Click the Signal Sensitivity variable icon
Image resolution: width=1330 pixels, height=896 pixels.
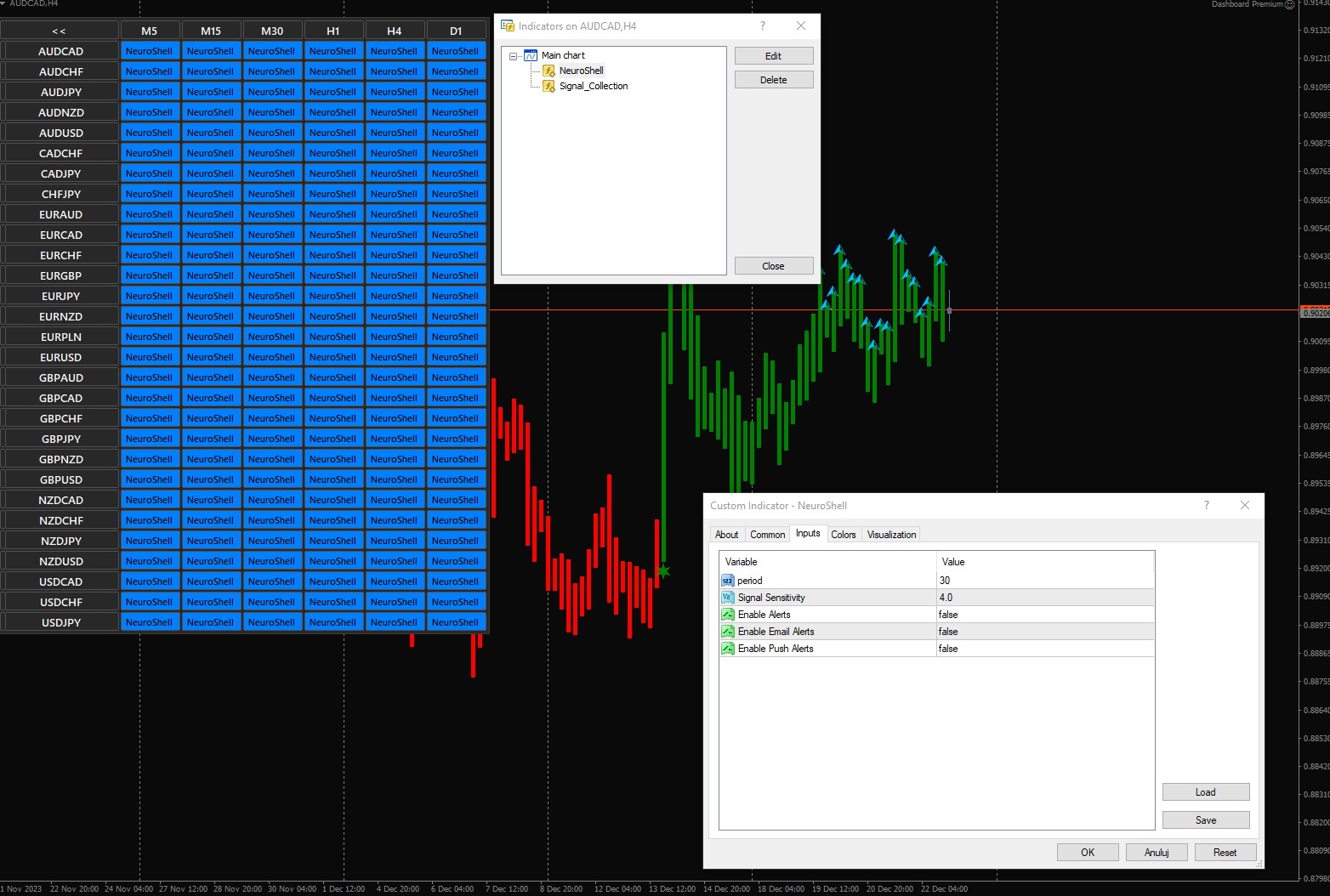click(727, 598)
